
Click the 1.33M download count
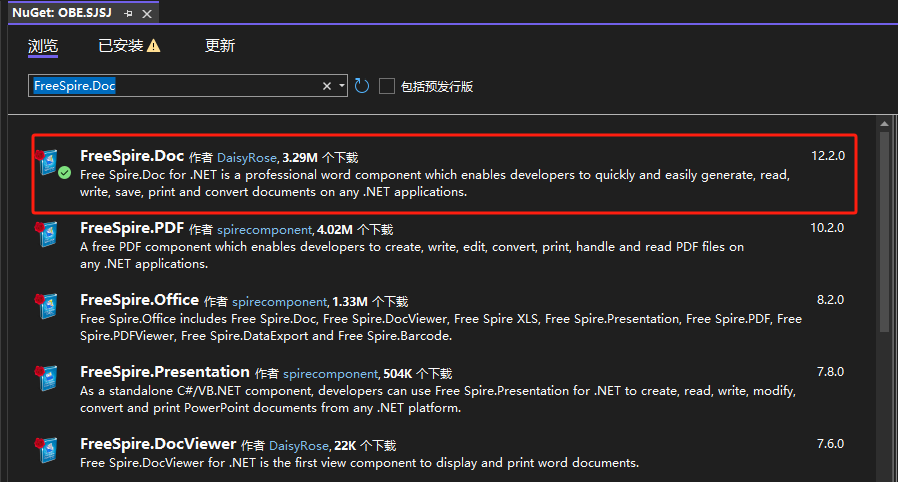pos(349,302)
